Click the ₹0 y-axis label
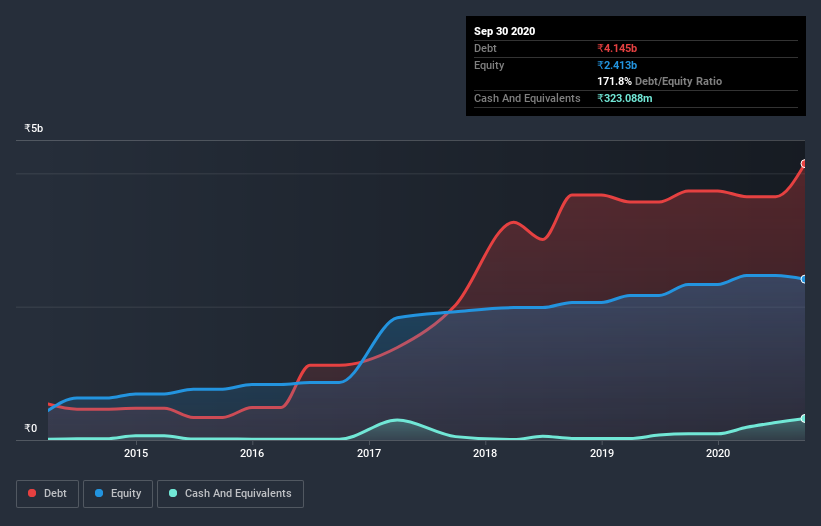The image size is (821, 526). (x=30, y=428)
